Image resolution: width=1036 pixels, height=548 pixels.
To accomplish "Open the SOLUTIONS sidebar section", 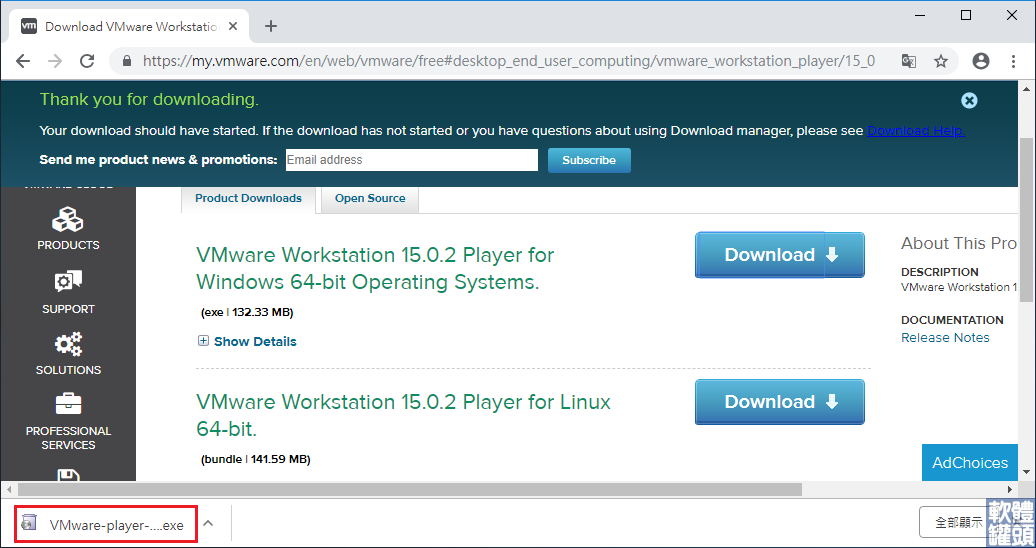I will click(x=68, y=354).
